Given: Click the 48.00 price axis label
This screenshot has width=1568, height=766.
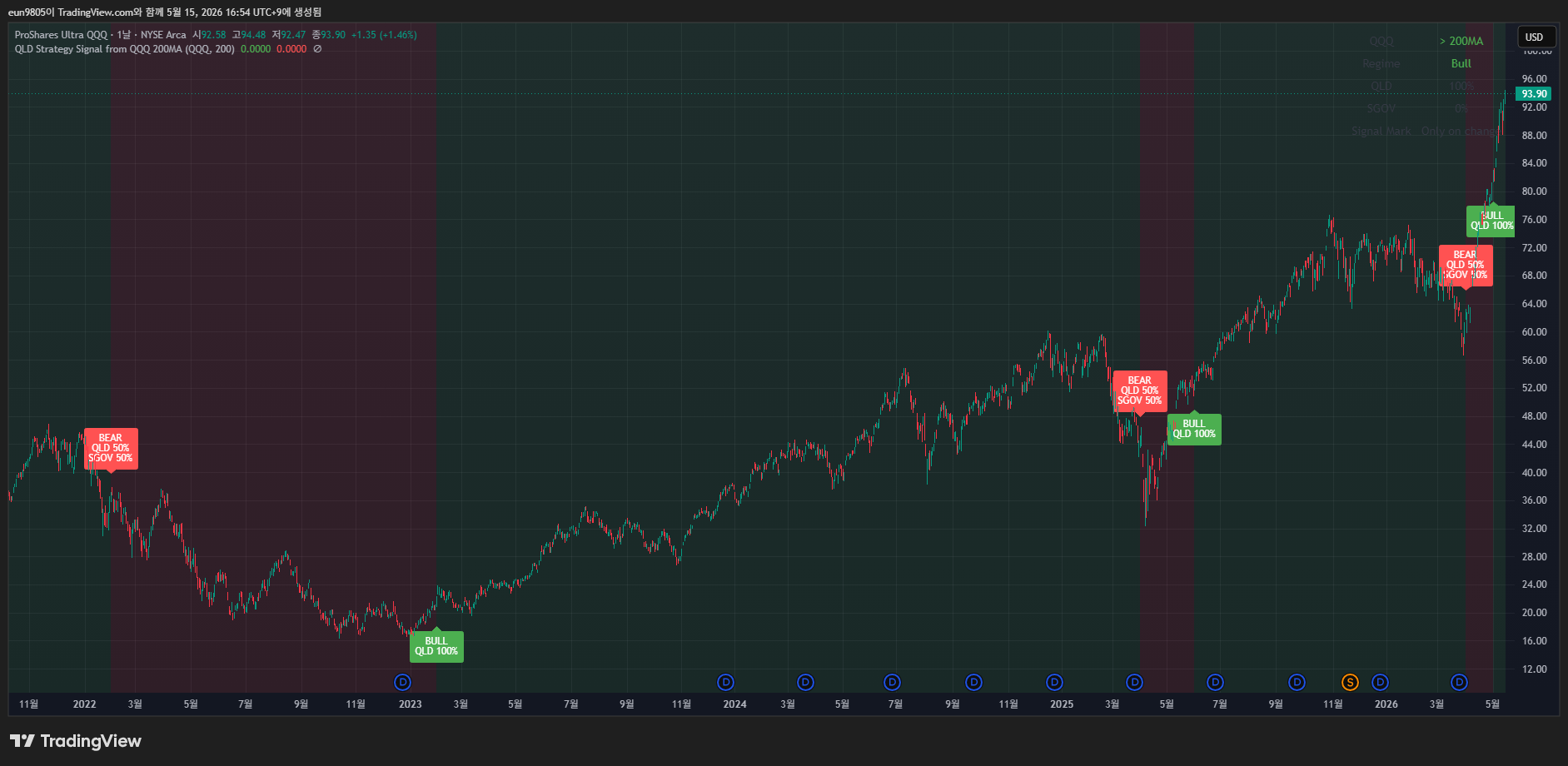Looking at the screenshot, I should click(1534, 416).
